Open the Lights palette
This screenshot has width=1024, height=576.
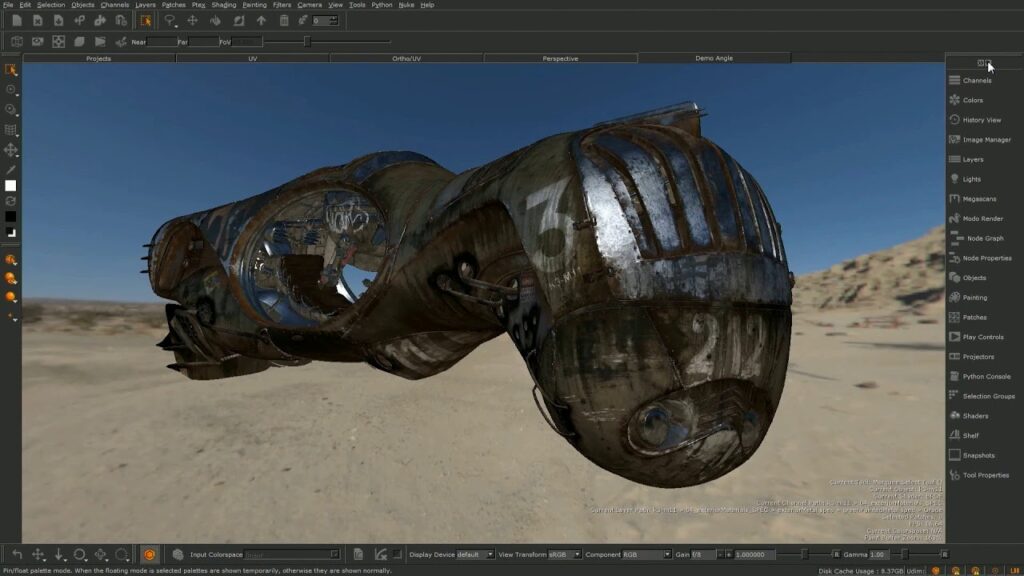(x=971, y=179)
